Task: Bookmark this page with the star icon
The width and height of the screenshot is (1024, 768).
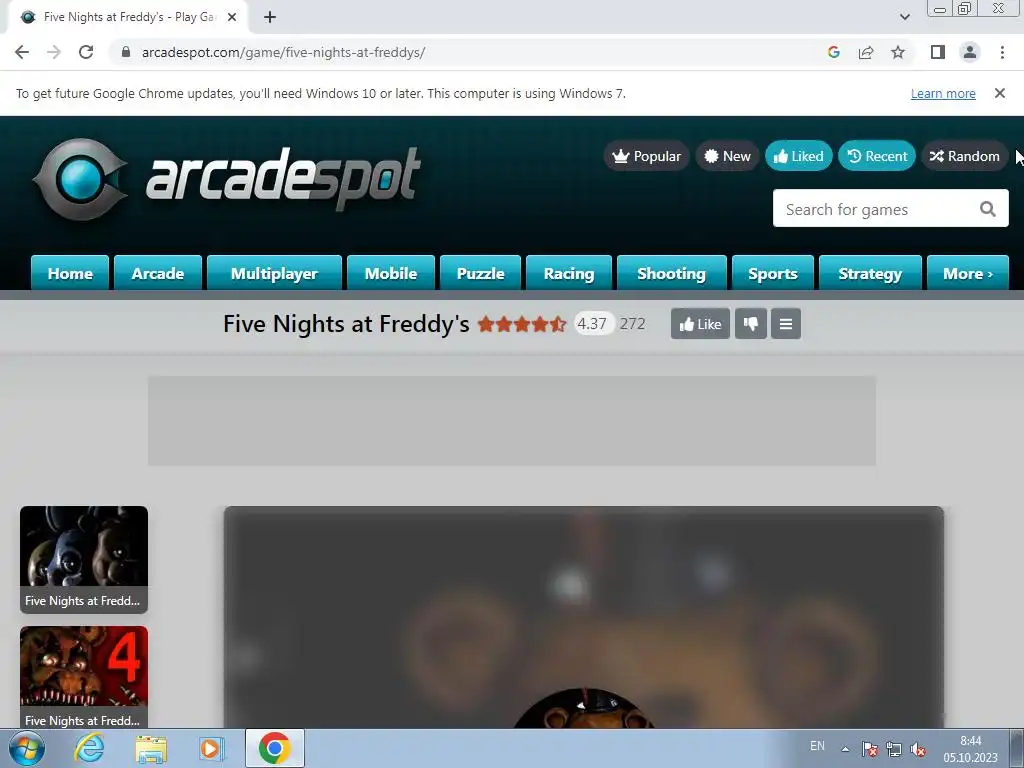Action: click(x=898, y=52)
